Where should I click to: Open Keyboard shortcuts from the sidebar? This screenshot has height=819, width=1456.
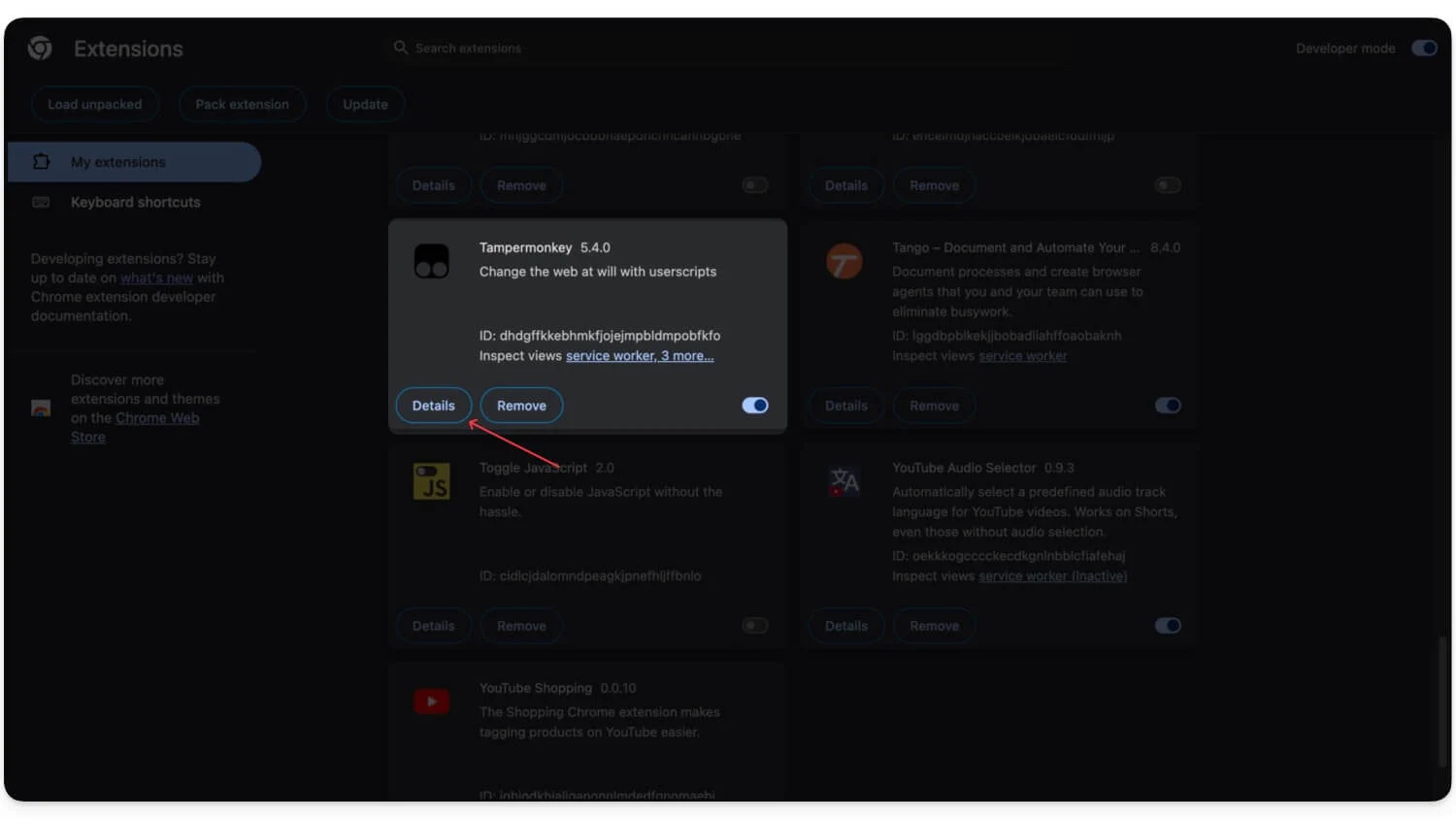[135, 202]
